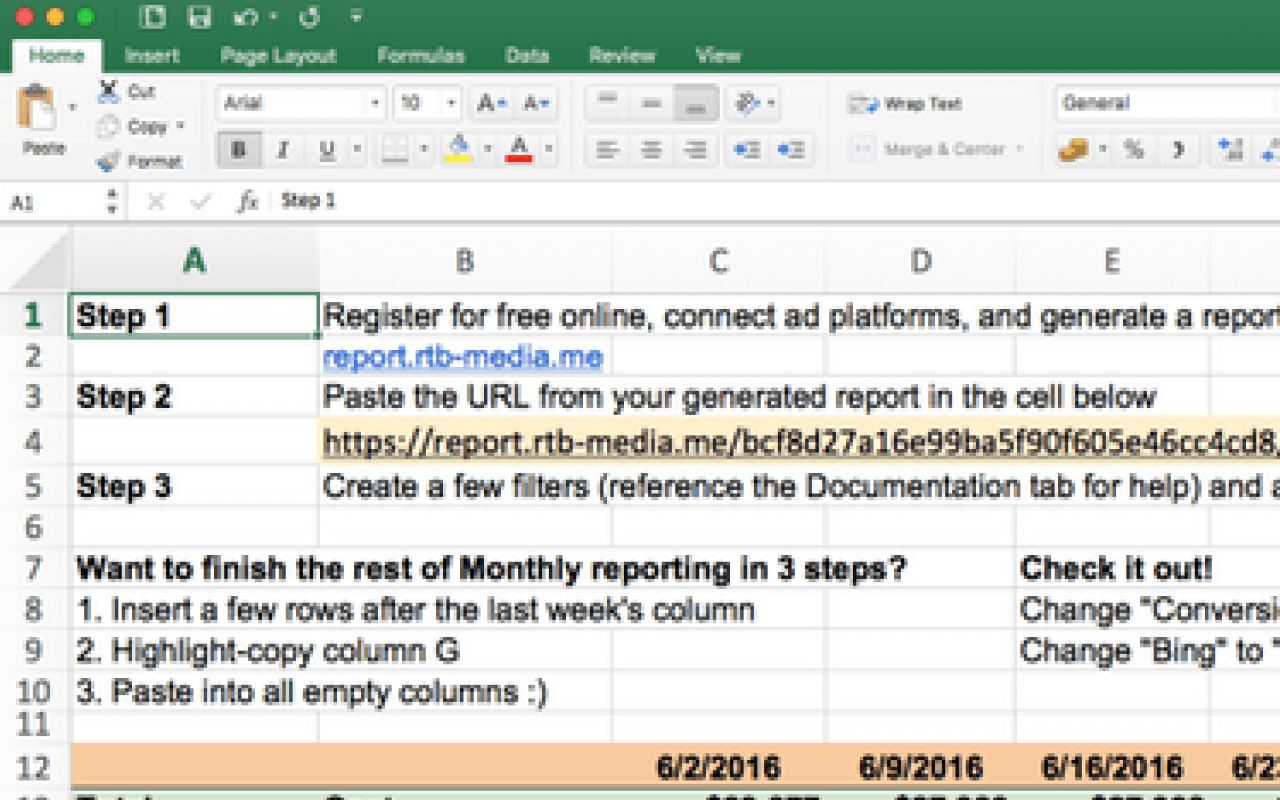Confirm formula entry with checkmark
Viewport: 1280px width, 800px height.
tap(201, 202)
